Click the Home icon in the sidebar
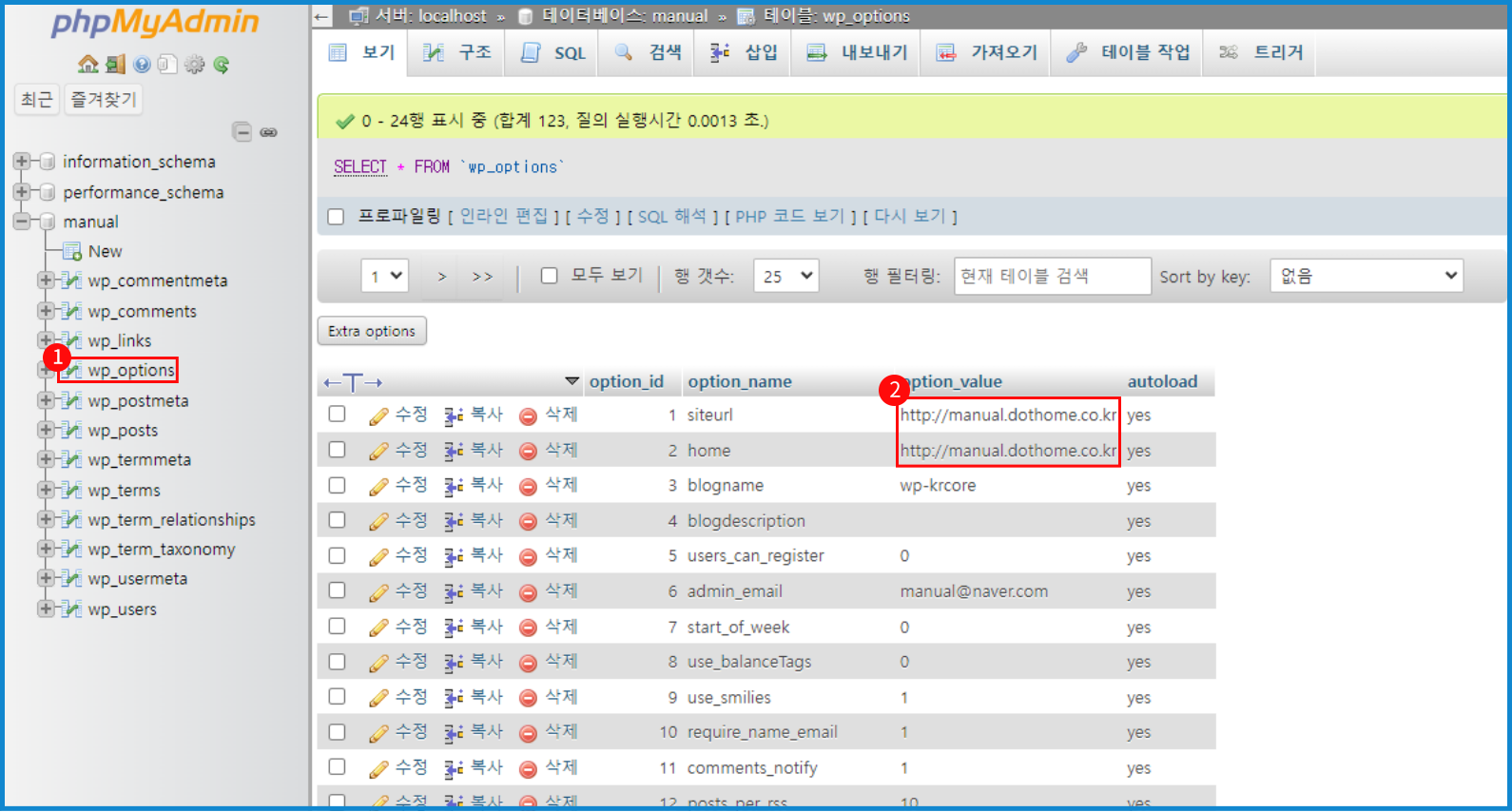The width and height of the screenshot is (1512, 812). (x=88, y=64)
